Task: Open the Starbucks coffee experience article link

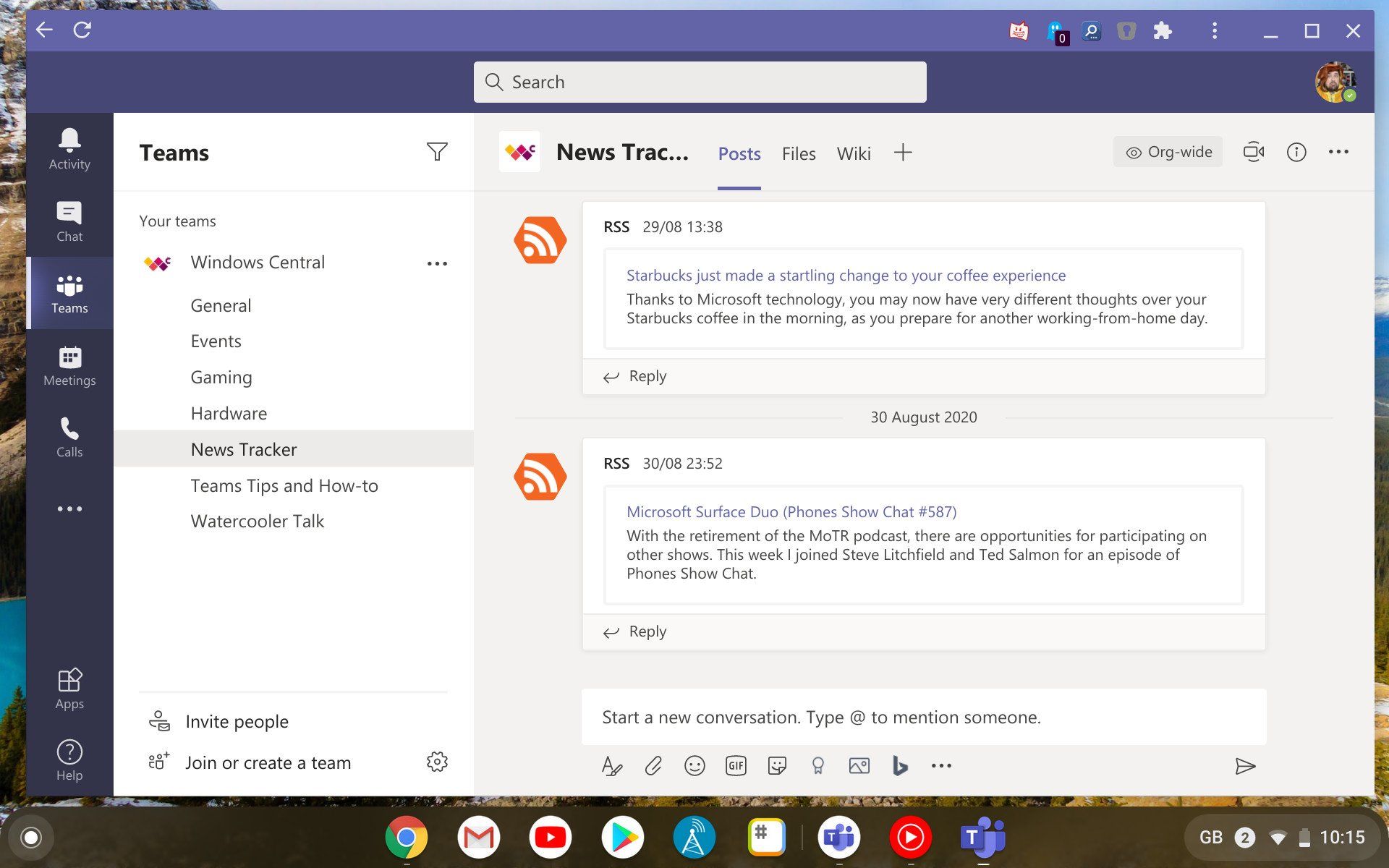Action: (x=845, y=275)
